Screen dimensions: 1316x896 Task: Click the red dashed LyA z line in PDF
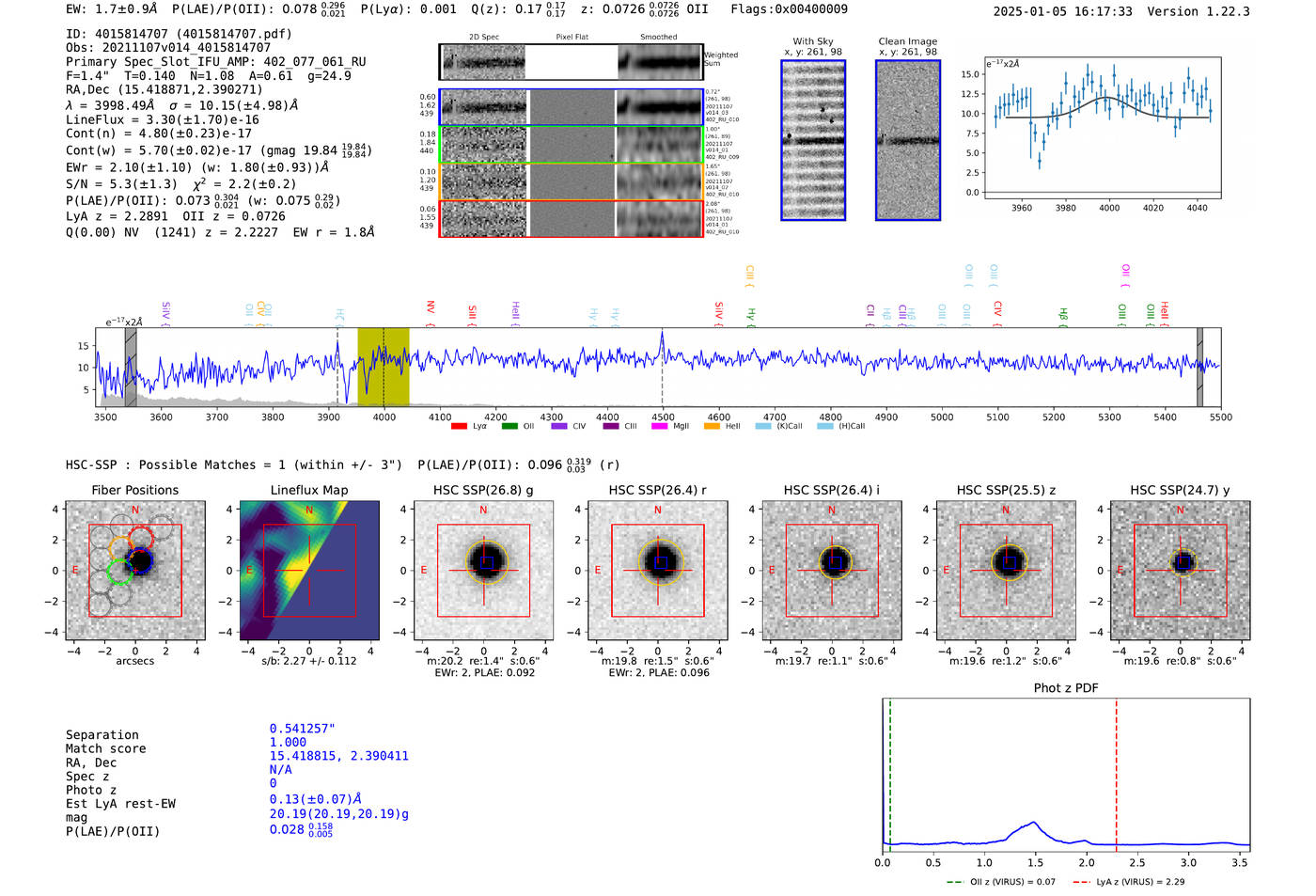[x=1117, y=775]
